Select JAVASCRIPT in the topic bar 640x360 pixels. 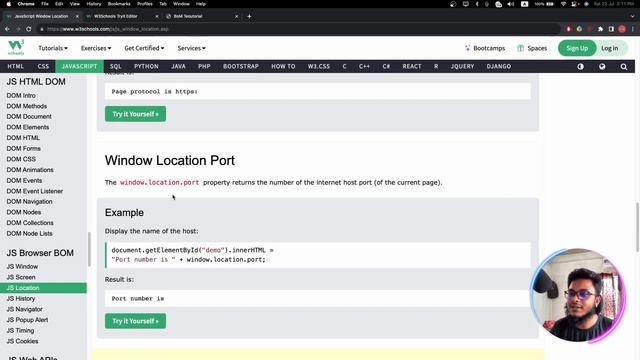coord(80,66)
